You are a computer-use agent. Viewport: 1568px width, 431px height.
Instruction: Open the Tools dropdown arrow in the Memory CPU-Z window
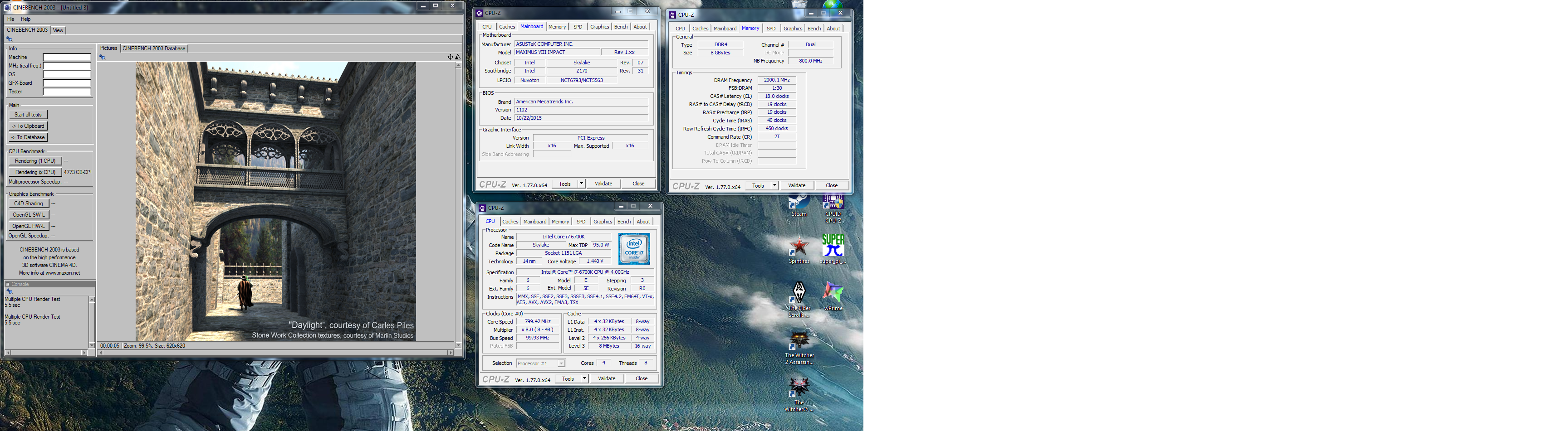click(774, 185)
